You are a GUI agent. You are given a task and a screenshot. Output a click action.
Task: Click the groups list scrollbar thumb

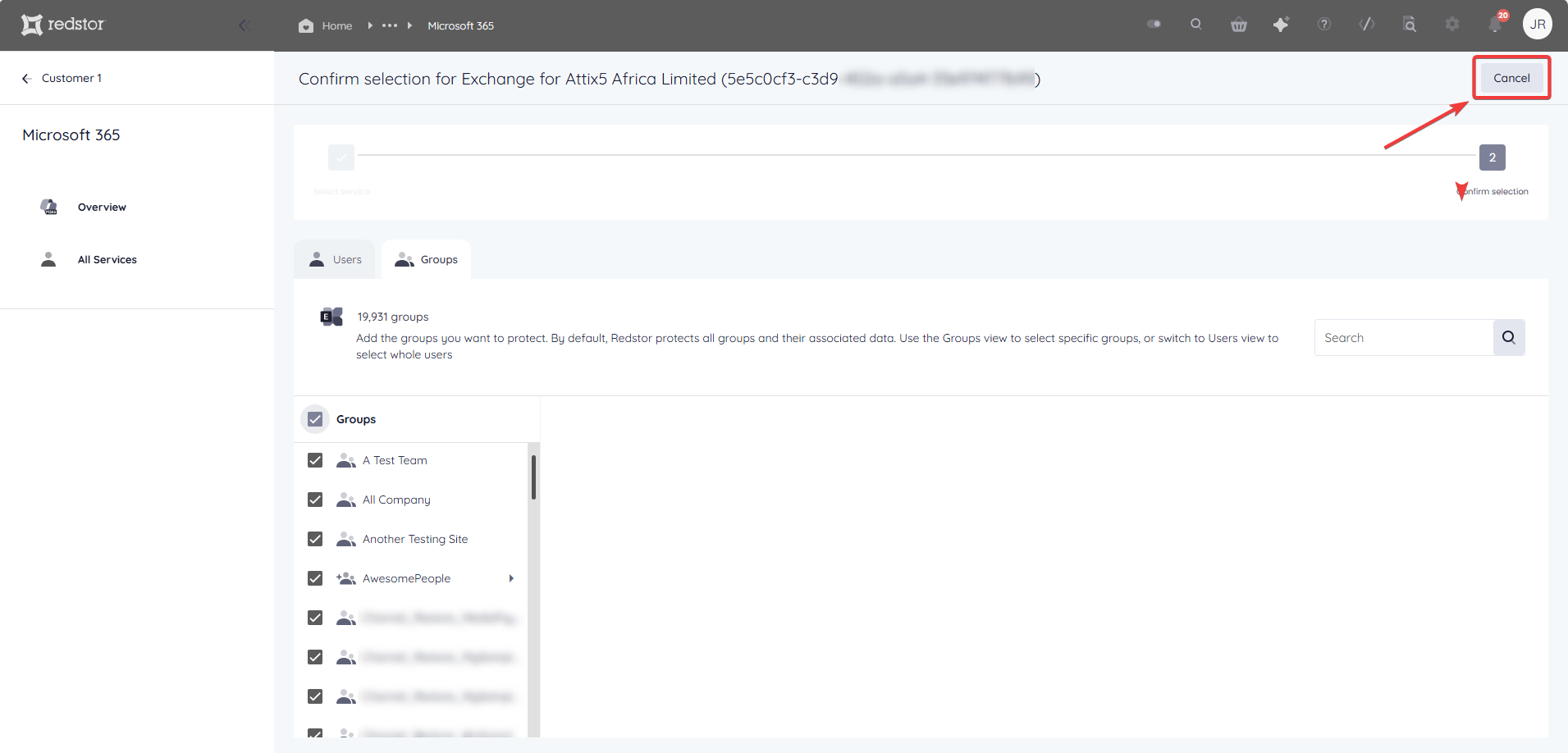[533, 477]
